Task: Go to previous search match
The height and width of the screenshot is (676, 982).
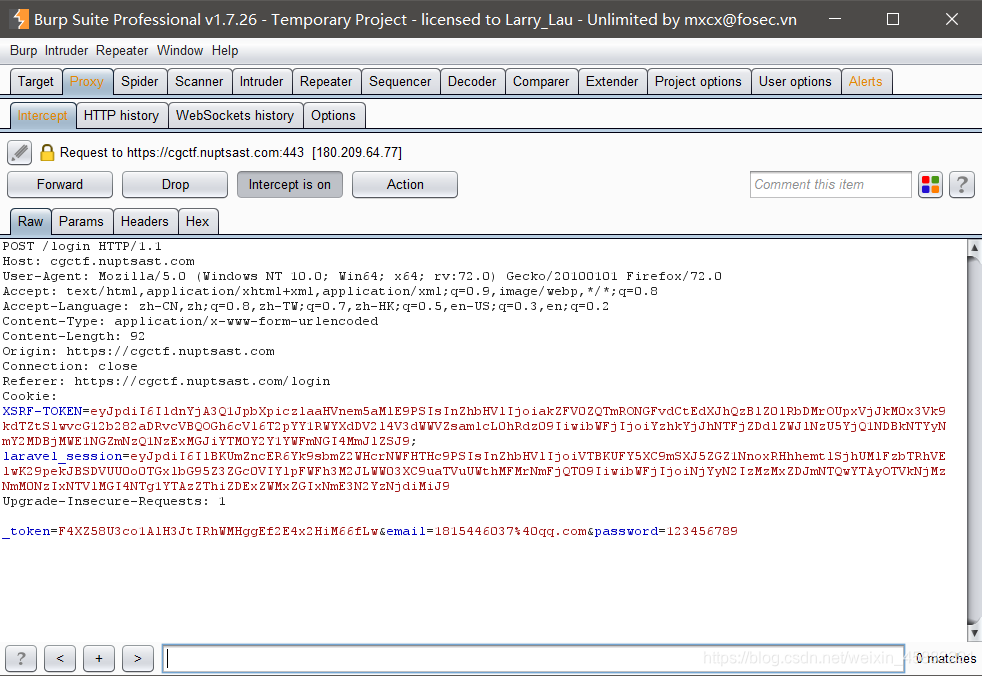Action: 60,658
